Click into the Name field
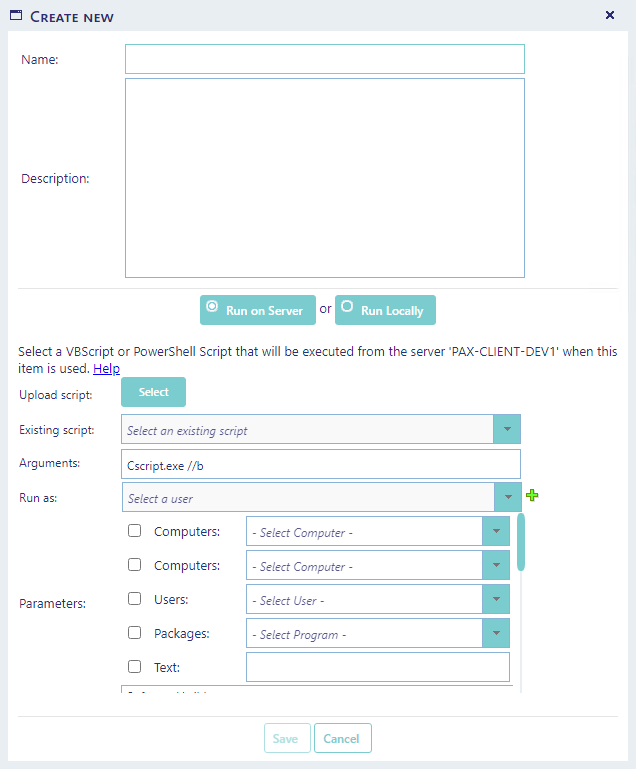Screen dimensions: 636x769 (x=324, y=59)
